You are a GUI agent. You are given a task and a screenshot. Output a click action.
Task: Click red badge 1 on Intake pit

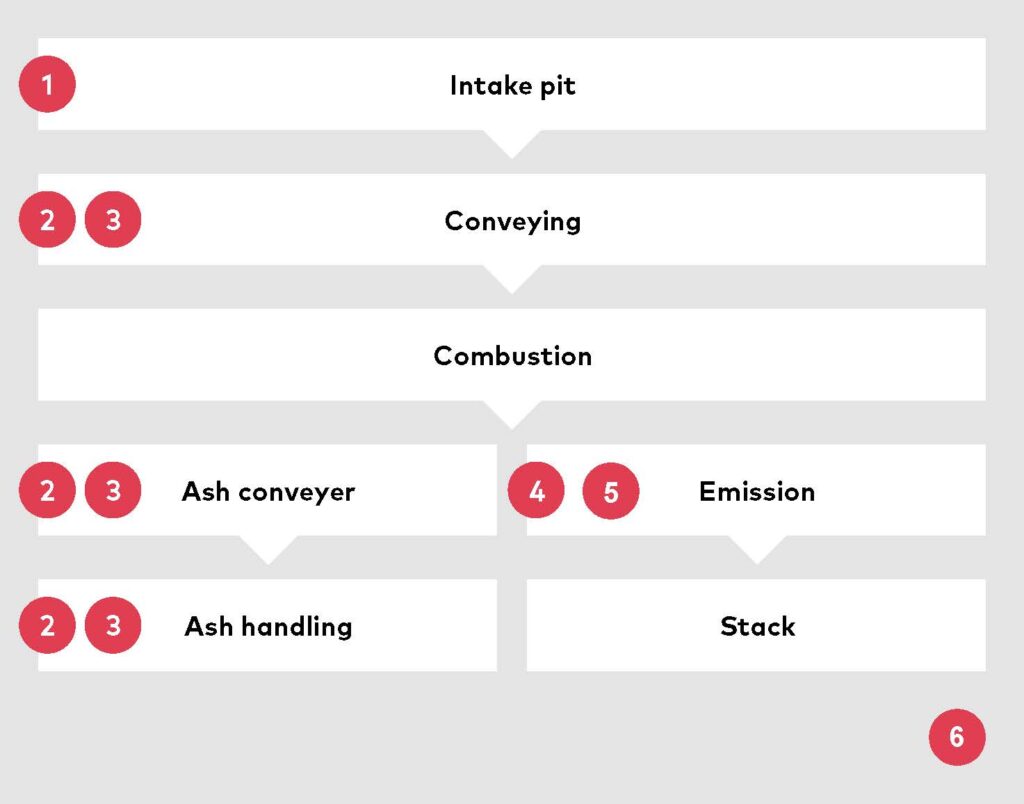coord(47,84)
